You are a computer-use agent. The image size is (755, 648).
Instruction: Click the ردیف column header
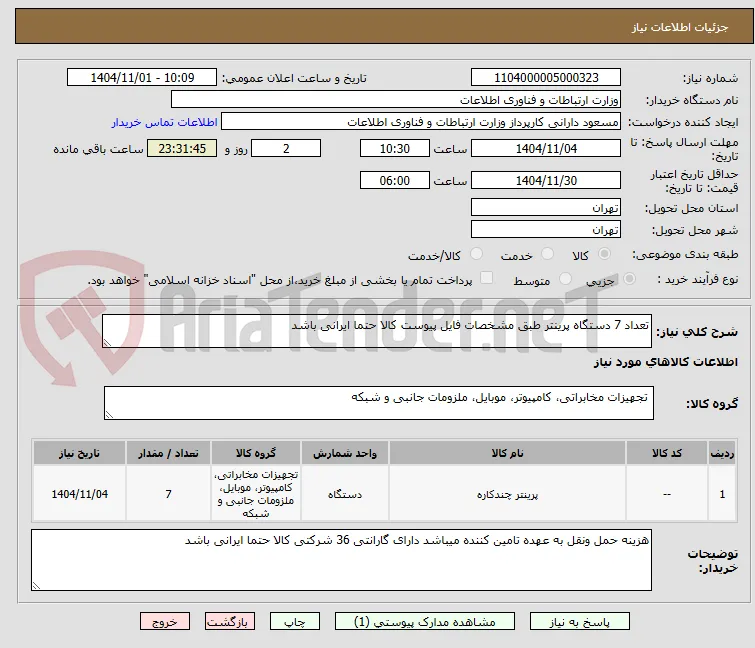(x=722, y=453)
